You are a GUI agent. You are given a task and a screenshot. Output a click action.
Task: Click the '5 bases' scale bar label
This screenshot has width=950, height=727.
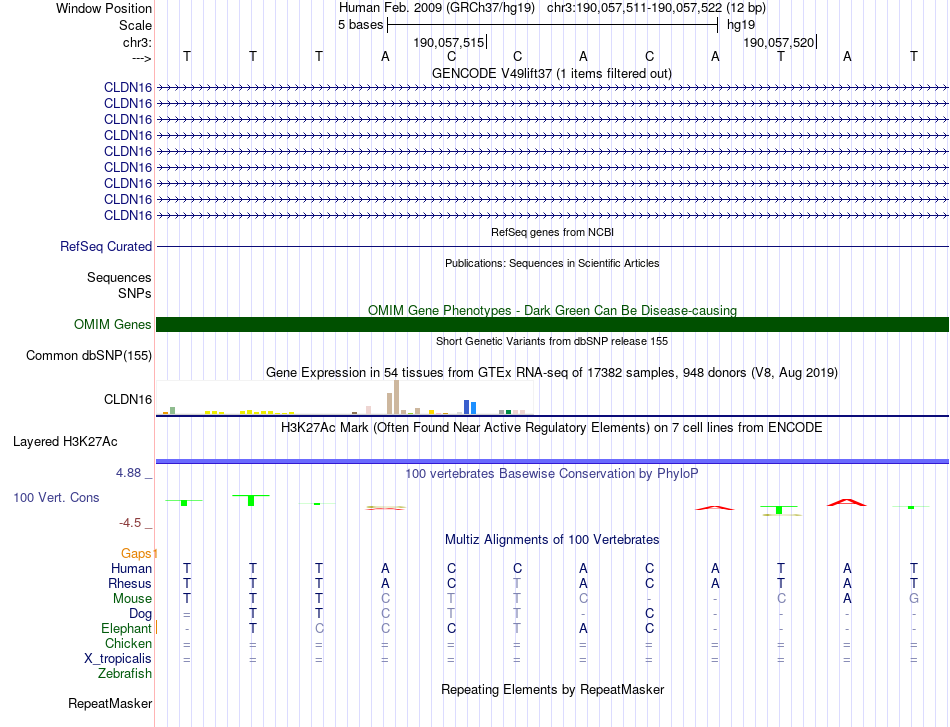(360, 25)
